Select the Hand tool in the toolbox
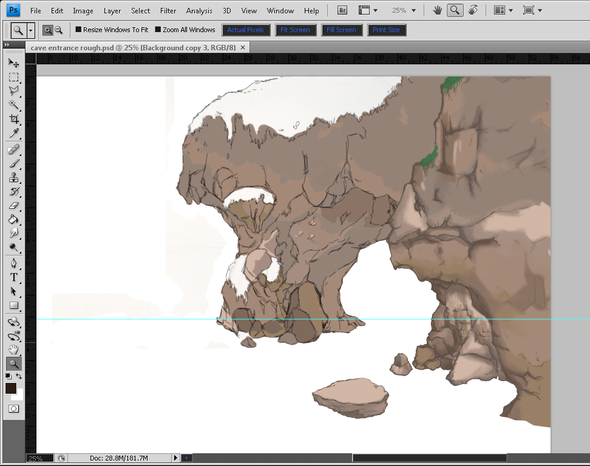This screenshot has height=466, width=590. point(14,350)
